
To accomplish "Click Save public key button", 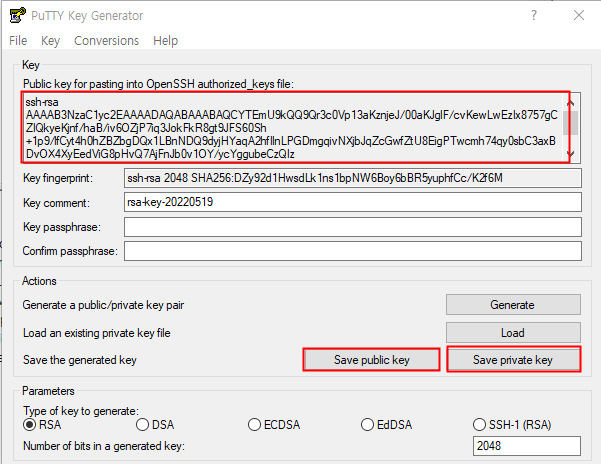I will pos(371,360).
